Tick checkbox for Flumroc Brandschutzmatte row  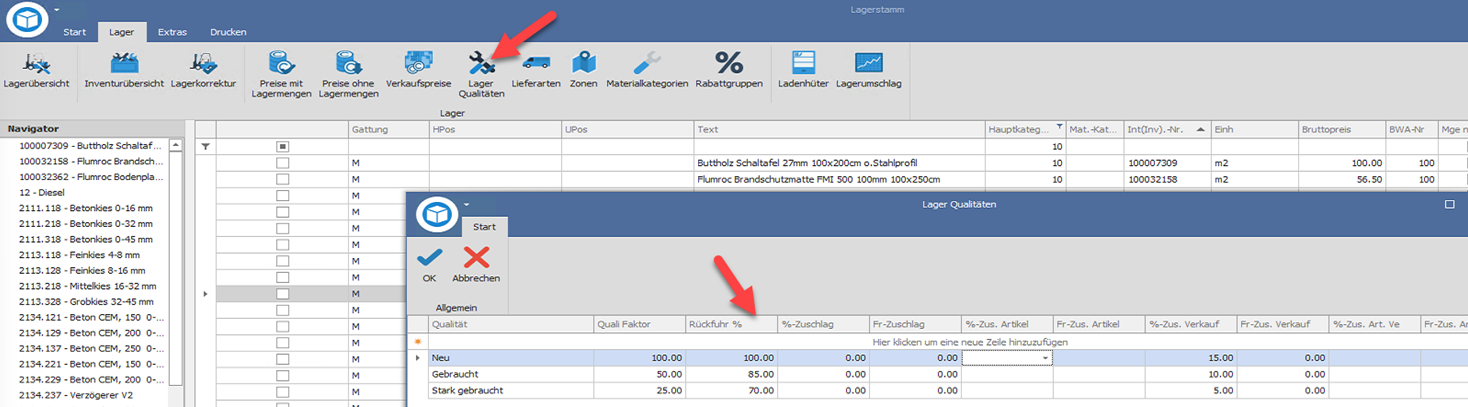tap(283, 179)
